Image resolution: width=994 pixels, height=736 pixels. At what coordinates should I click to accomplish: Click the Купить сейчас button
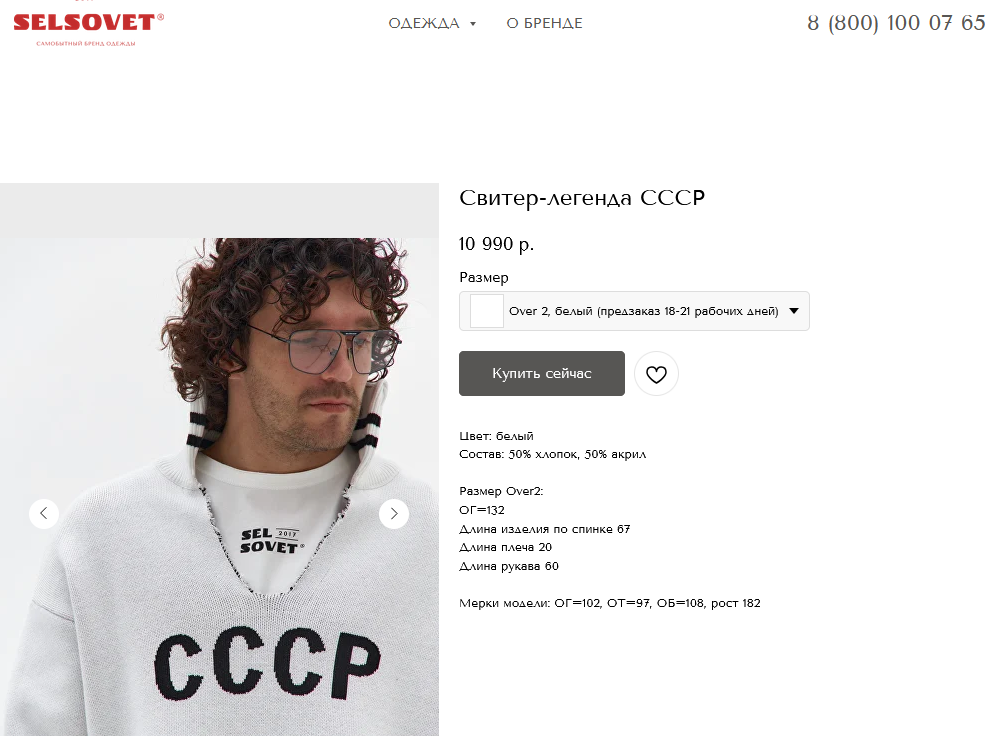tap(542, 373)
